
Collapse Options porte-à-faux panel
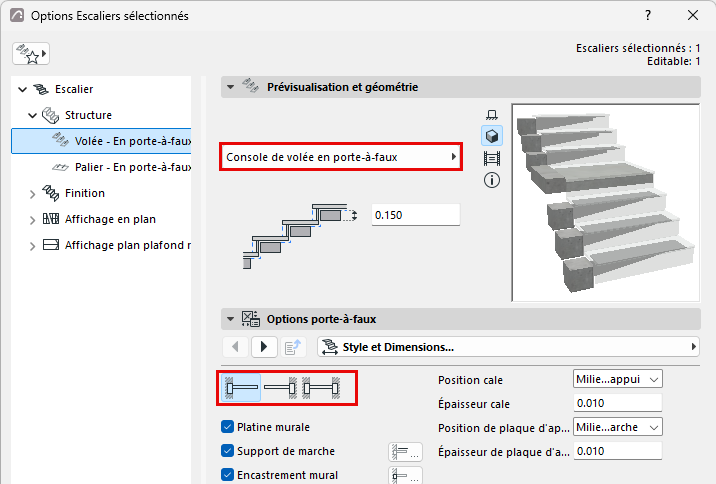coord(231,319)
